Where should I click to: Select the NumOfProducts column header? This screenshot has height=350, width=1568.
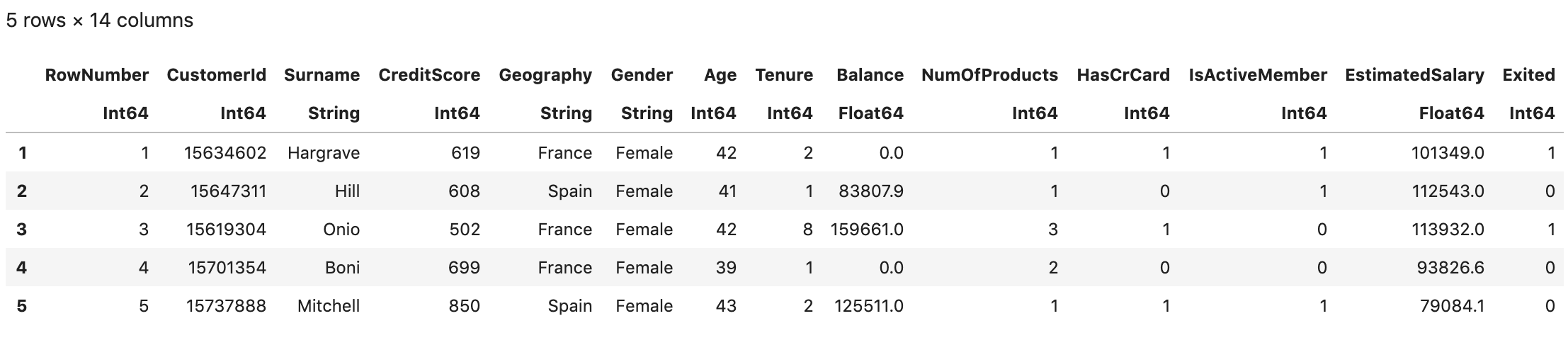tap(989, 75)
